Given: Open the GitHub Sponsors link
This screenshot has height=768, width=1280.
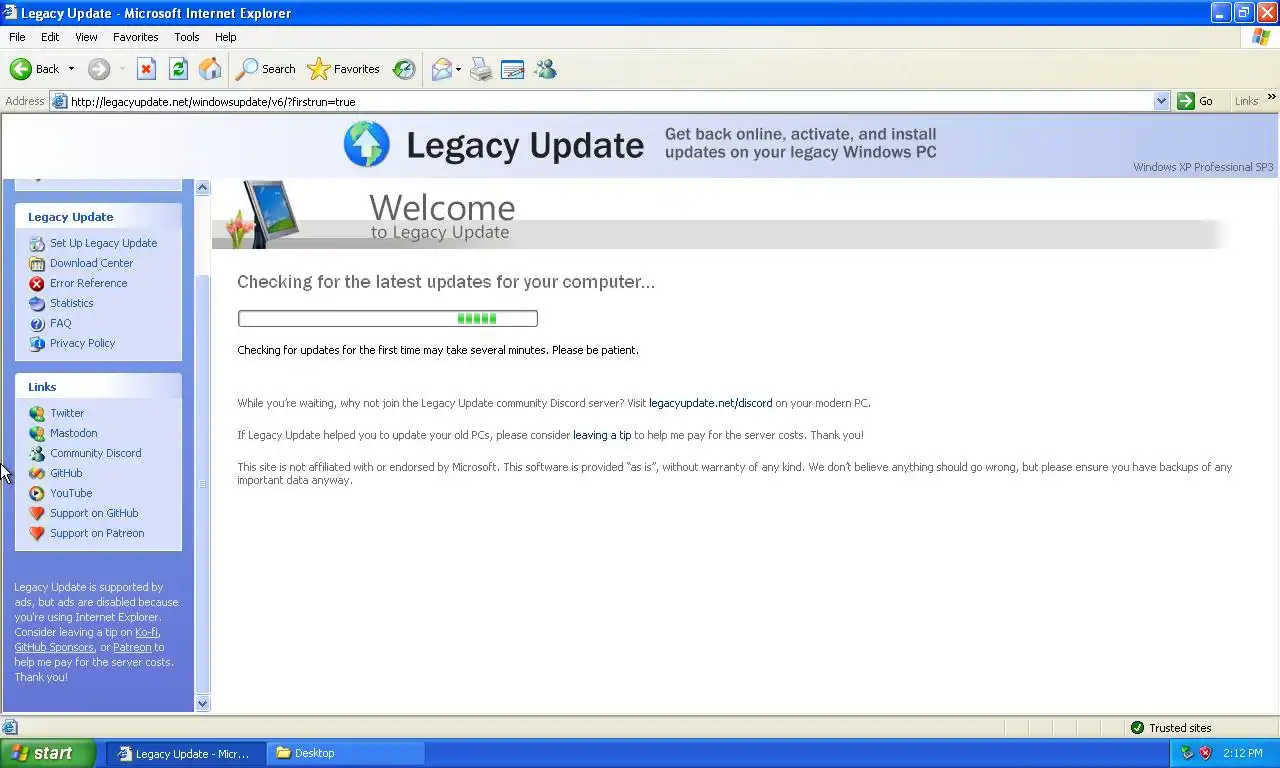Looking at the screenshot, I should click(54, 647).
